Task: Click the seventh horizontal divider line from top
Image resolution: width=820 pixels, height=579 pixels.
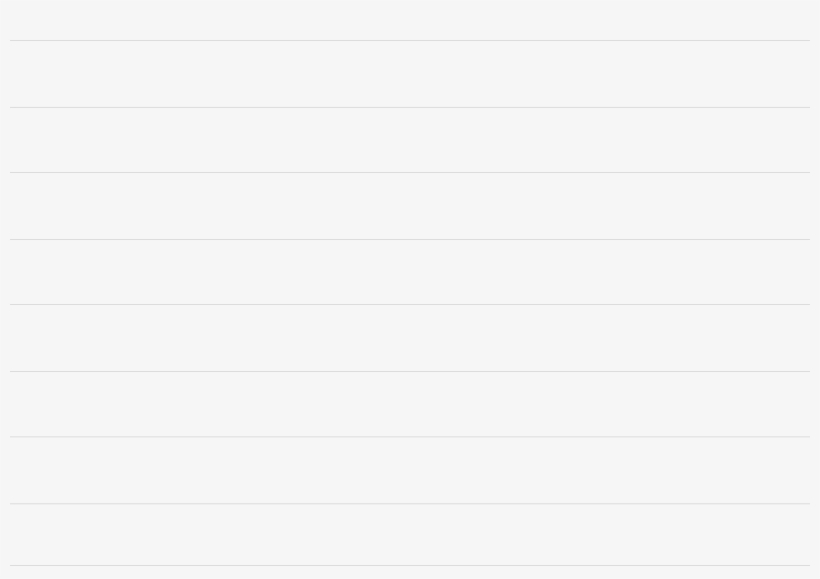Action: 410,436
